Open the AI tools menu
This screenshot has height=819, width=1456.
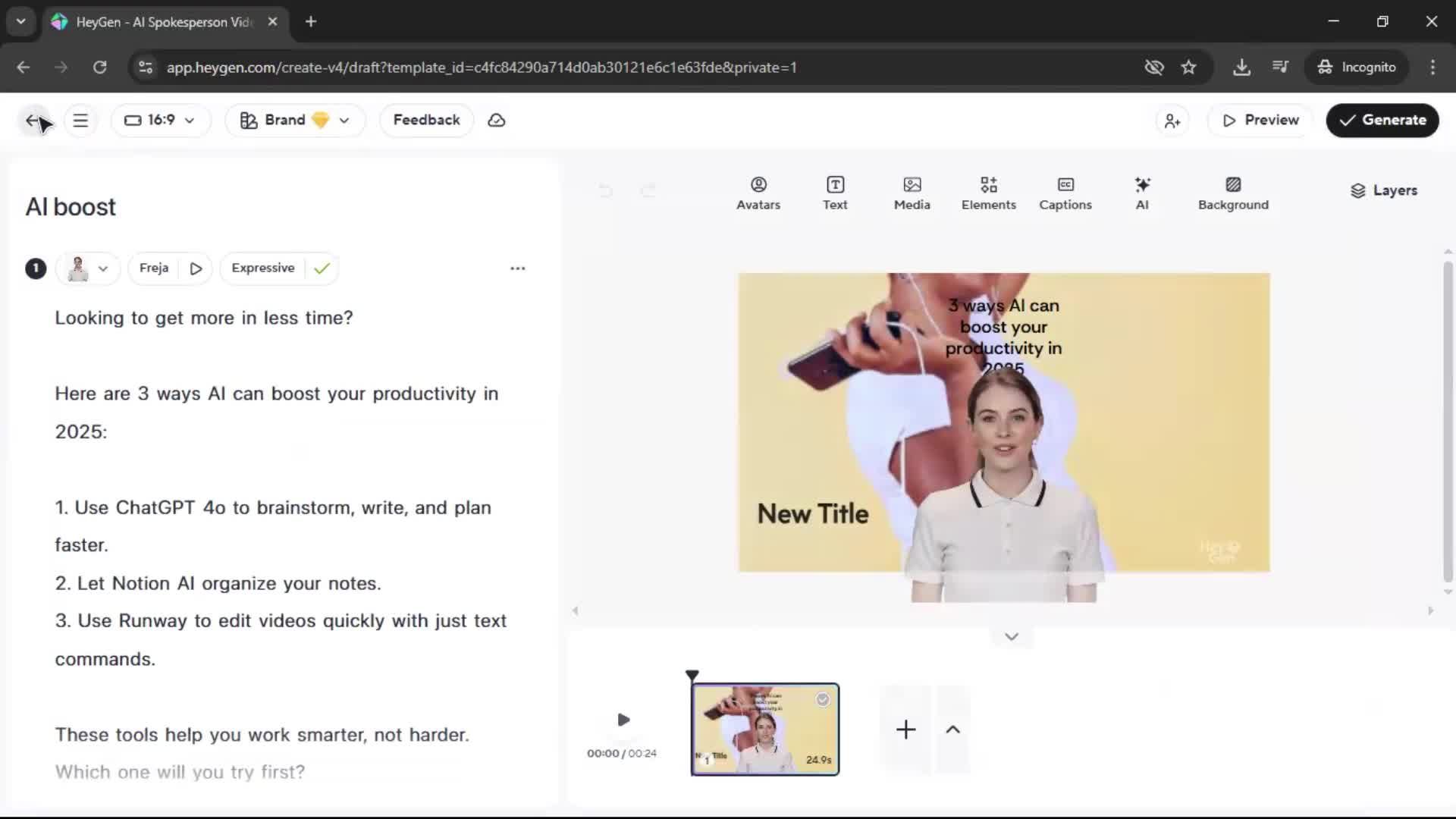point(1142,193)
